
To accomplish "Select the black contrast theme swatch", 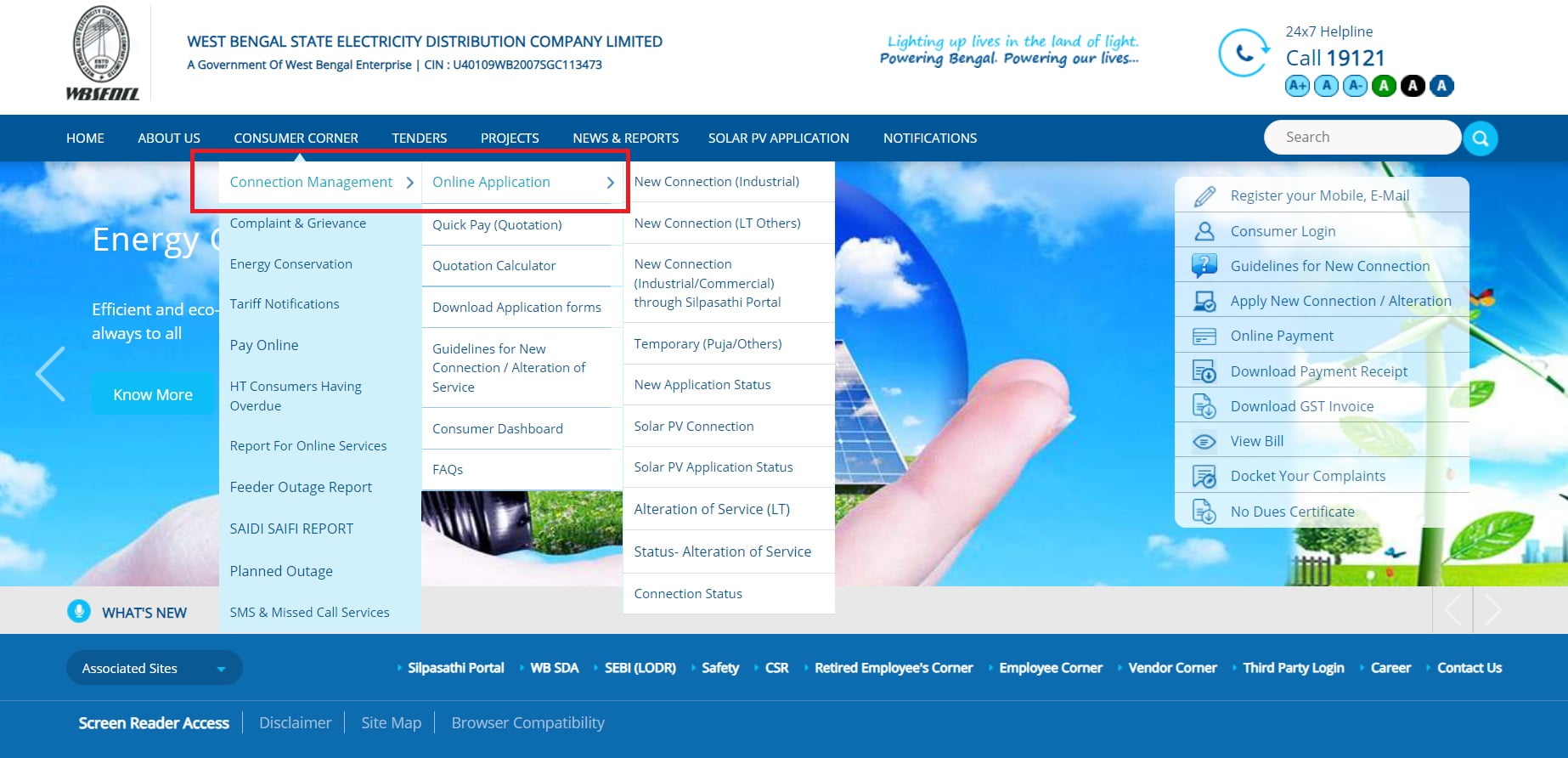I will 1413,86.
